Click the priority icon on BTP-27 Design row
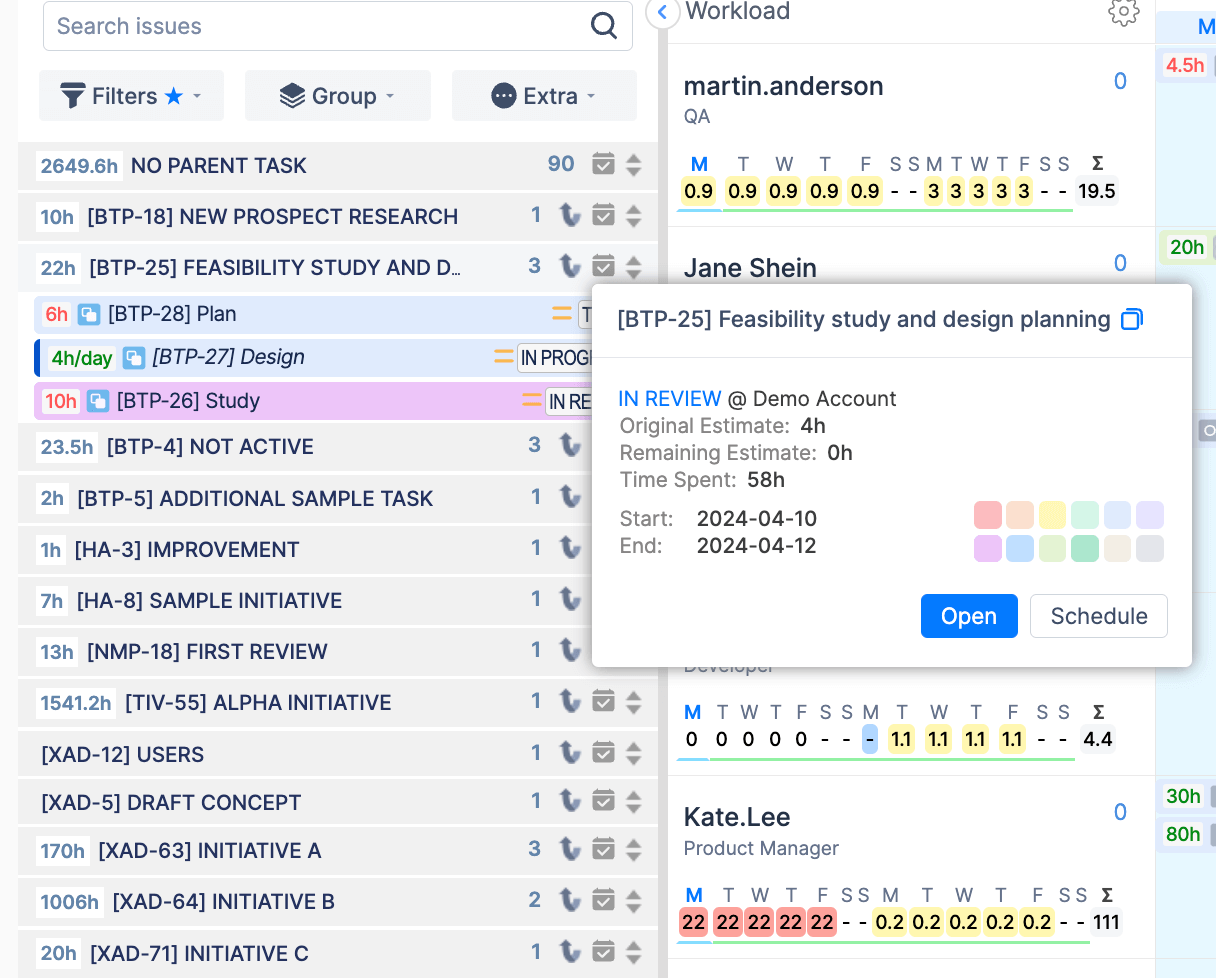Screen dimensions: 1216x978 point(503,357)
